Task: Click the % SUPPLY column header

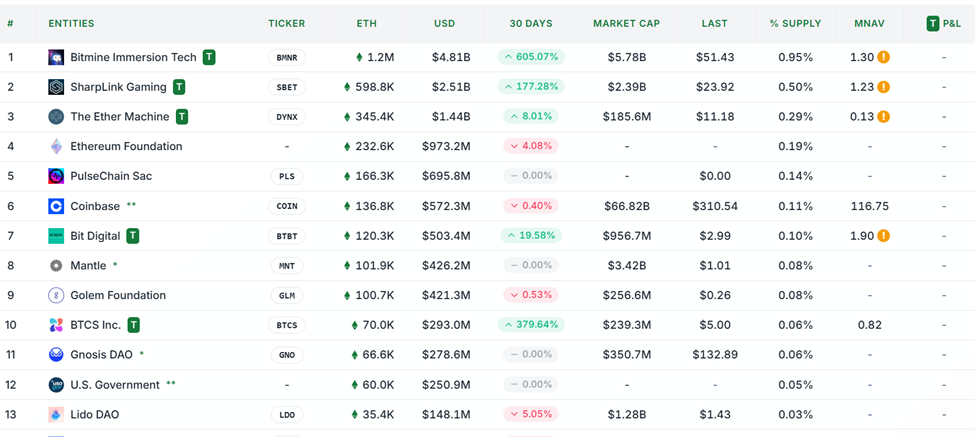Action: click(795, 23)
